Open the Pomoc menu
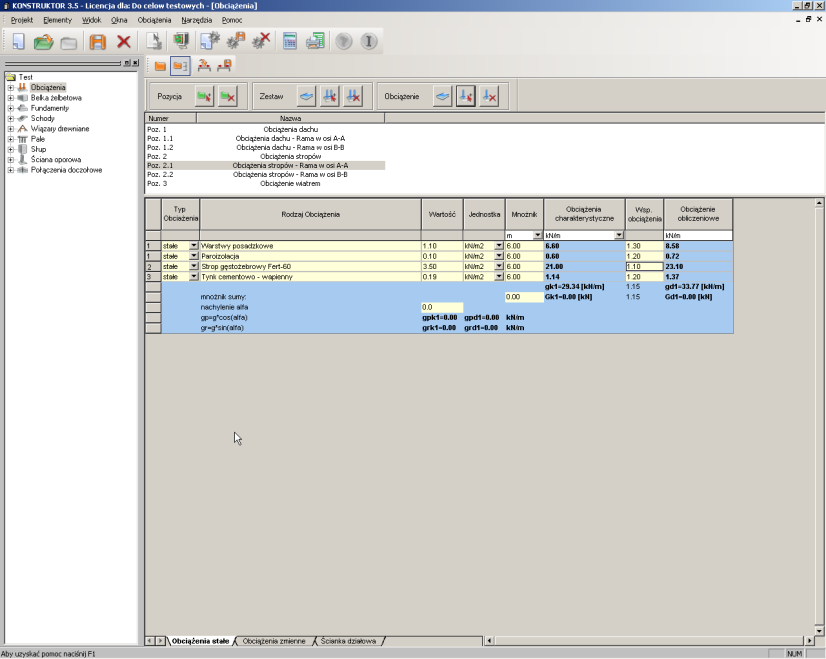 (x=232, y=20)
